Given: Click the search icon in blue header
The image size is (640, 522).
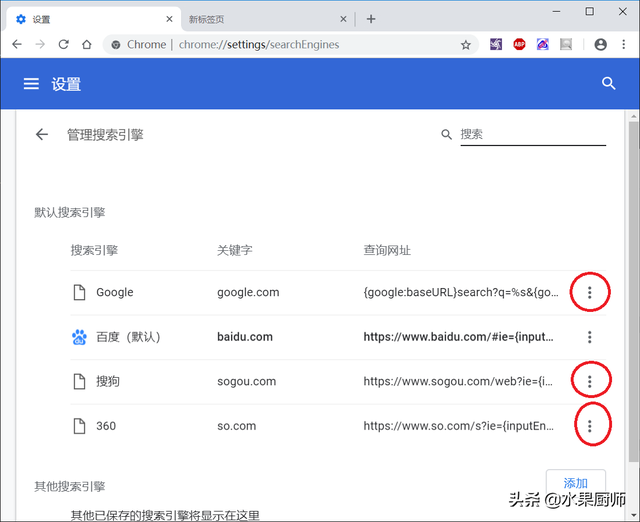Looking at the screenshot, I should [608, 84].
